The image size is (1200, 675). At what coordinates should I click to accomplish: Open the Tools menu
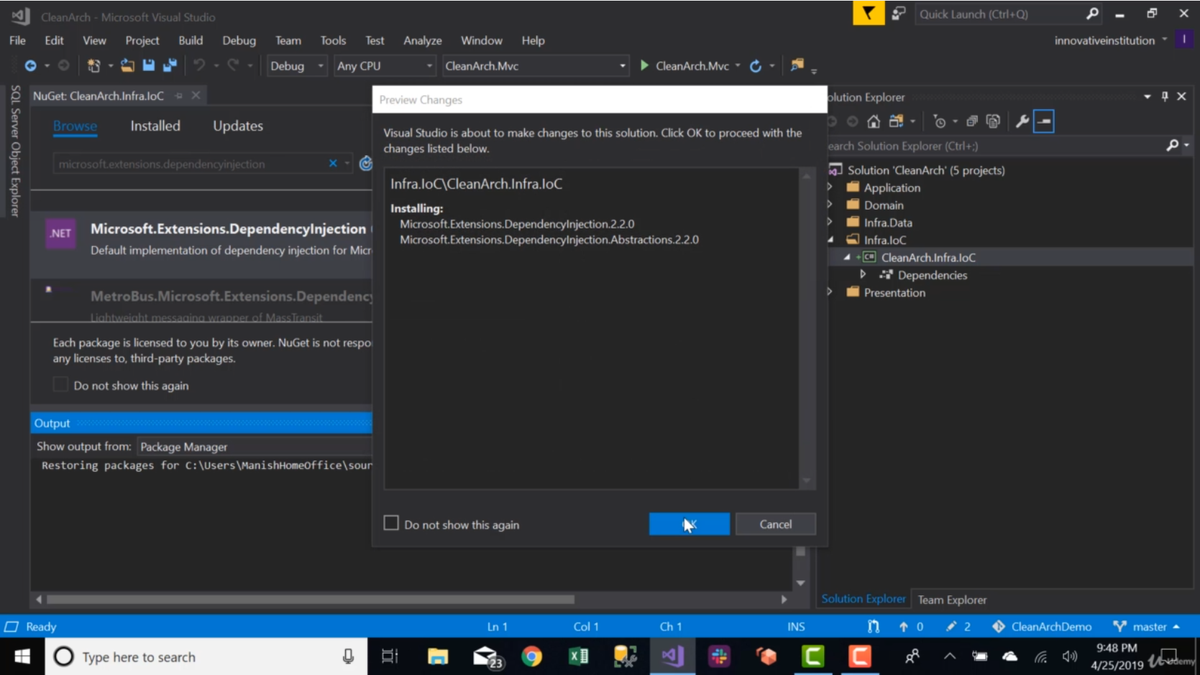click(333, 41)
